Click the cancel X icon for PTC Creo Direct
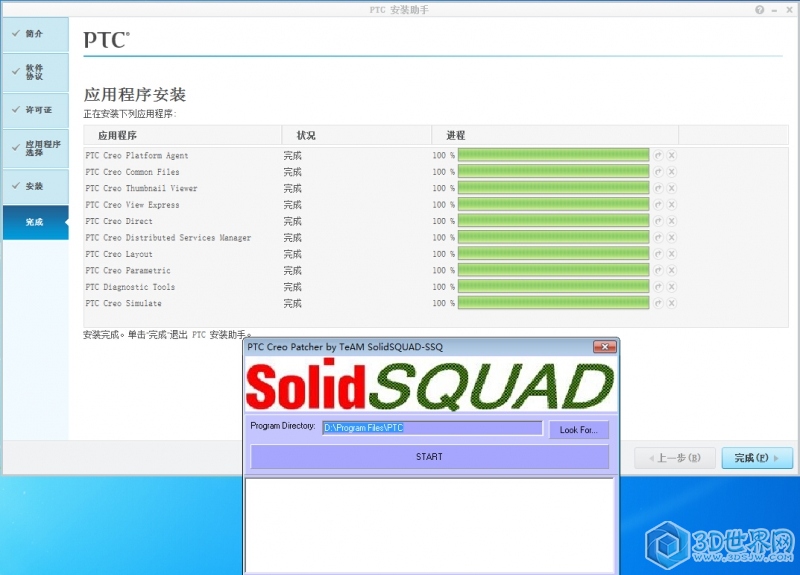The height and width of the screenshot is (575, 800). coord(671,221)
